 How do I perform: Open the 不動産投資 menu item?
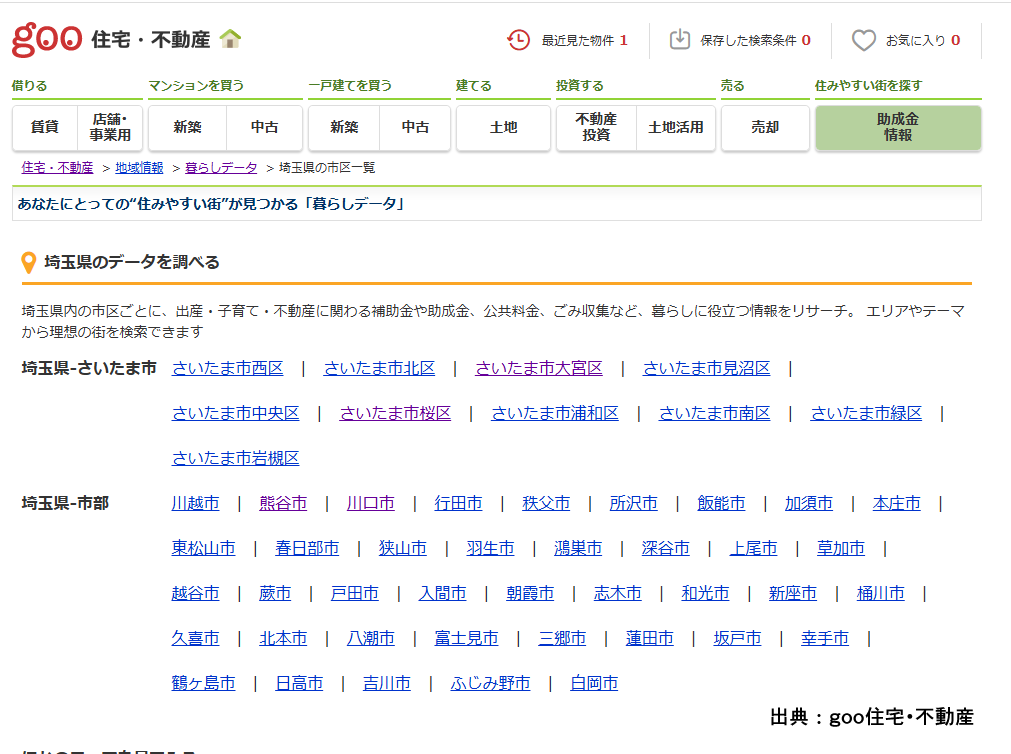[596, 128]
